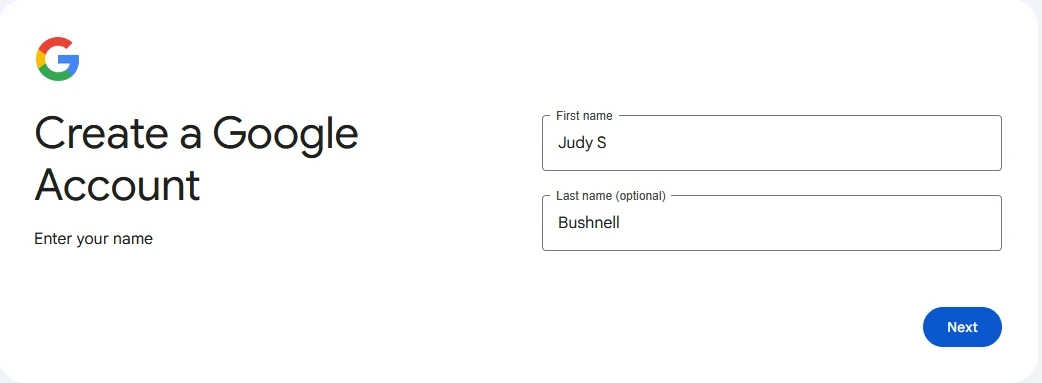
Task: Click the "Create a Google Account" heading
Action: (197, 160)
